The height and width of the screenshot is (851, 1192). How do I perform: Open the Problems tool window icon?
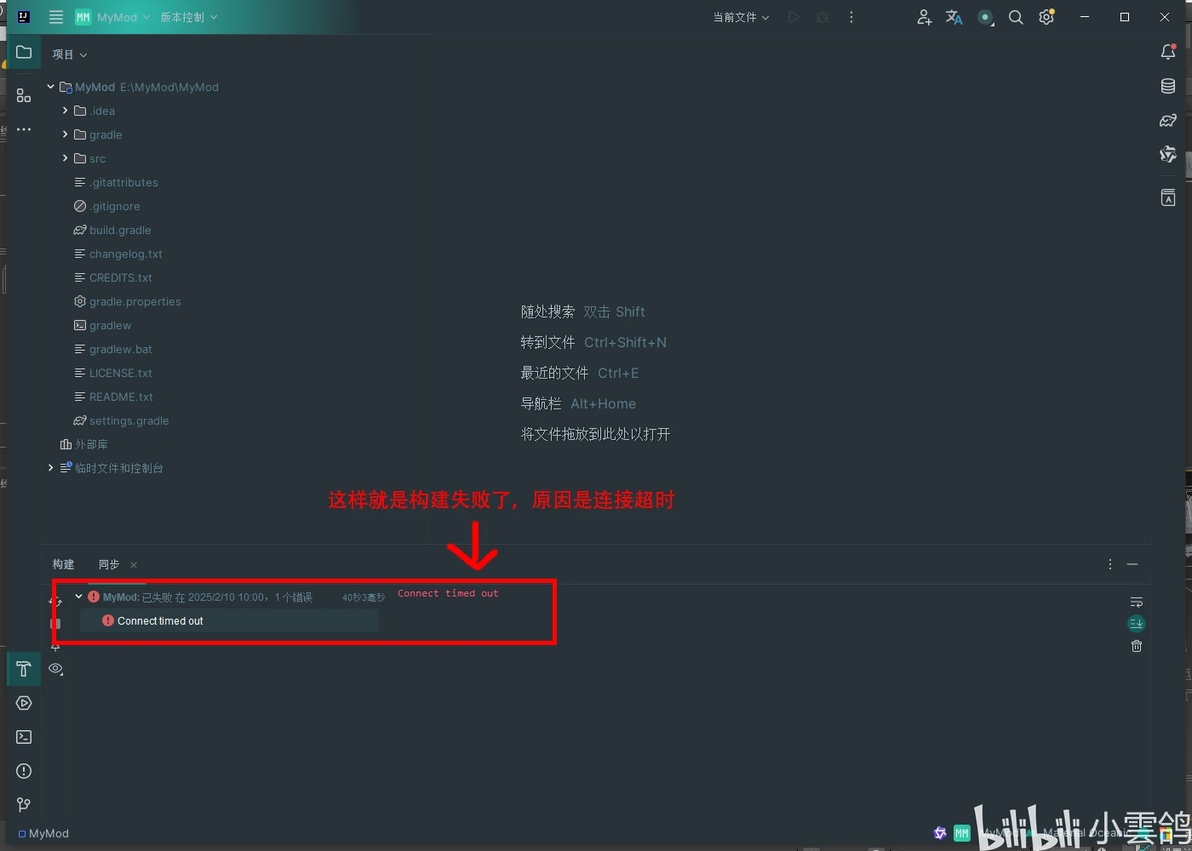[x=24, y=771]
